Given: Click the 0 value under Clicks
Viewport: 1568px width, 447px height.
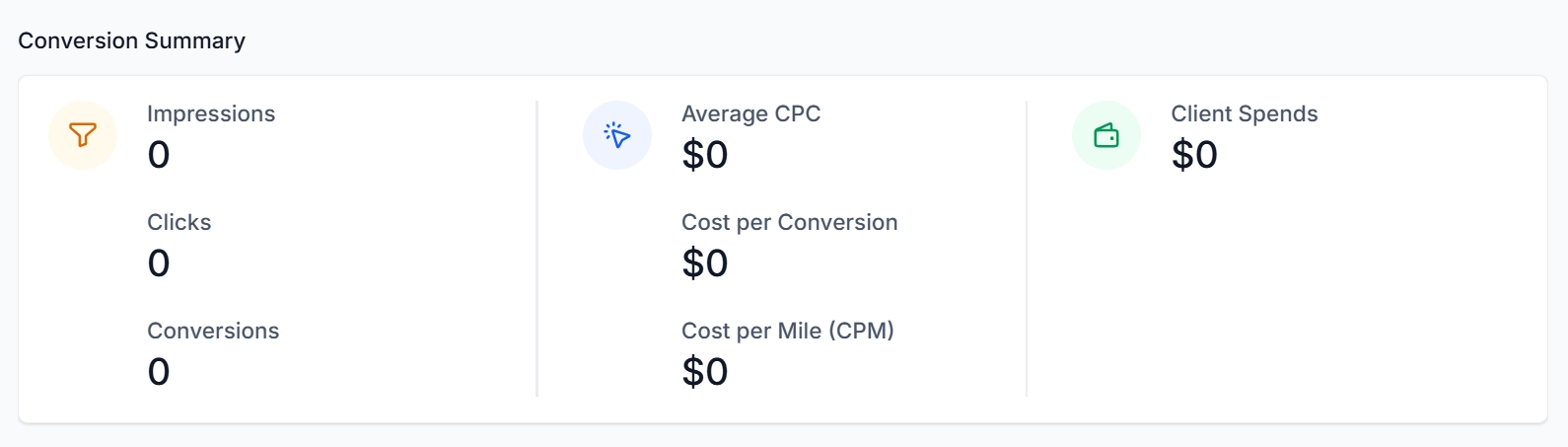Looking at the screenshot, I should pyautogui.click(x=159, y=263).
